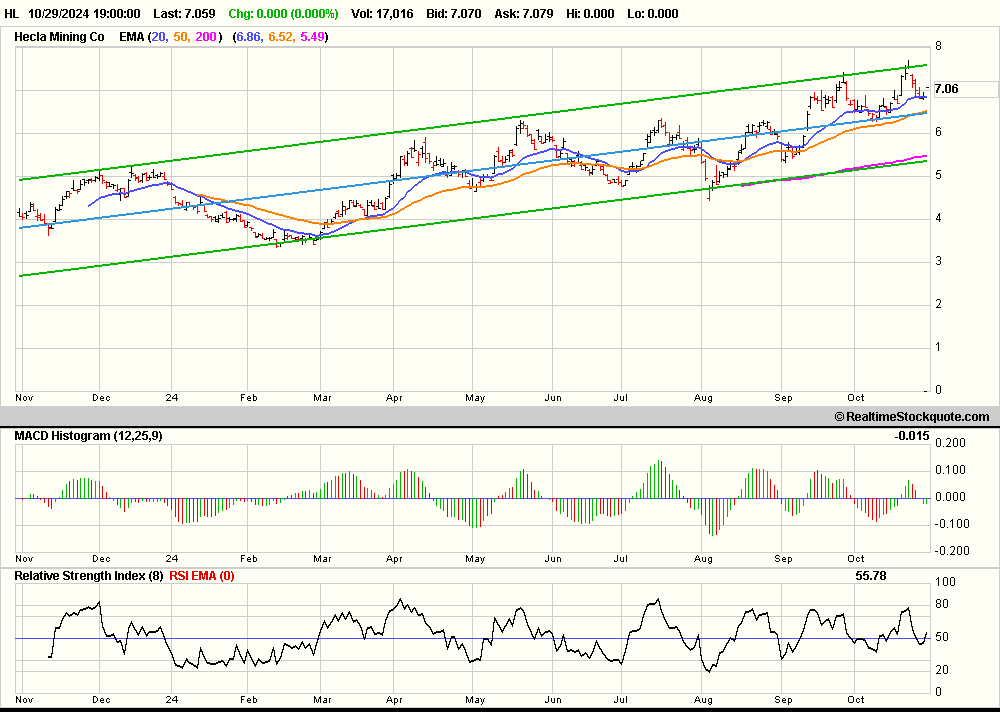Click the 24 year label under price chart

172,397
